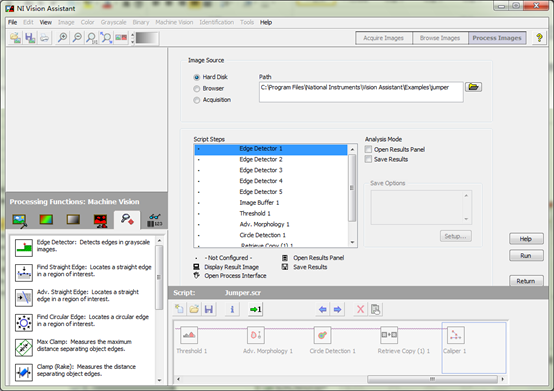The height and width of the screenshot is (391, 554).
Task: Open the View menu
Action: click(x=46, y=22)
